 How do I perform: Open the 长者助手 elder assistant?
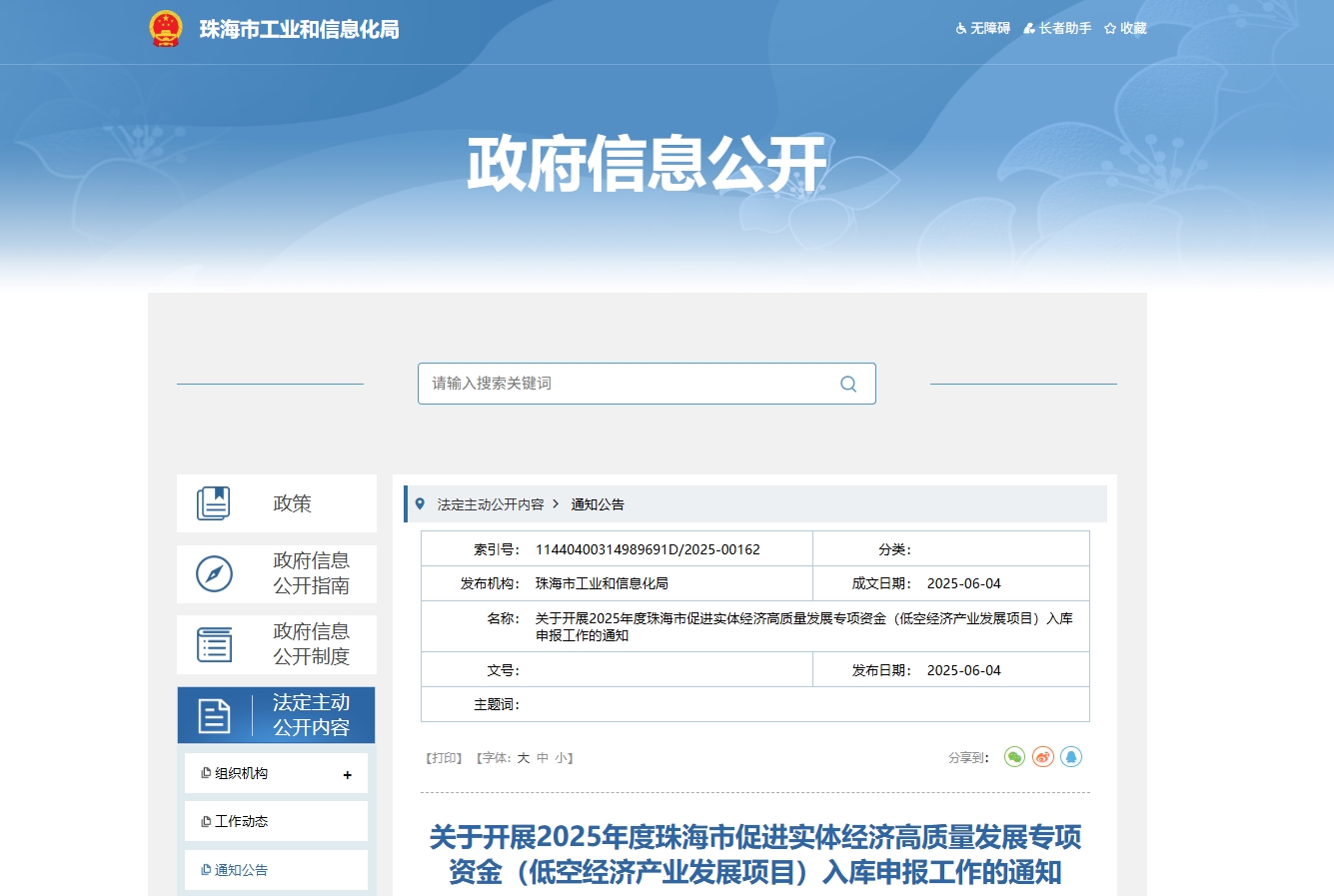click(x=1057, y=29)
